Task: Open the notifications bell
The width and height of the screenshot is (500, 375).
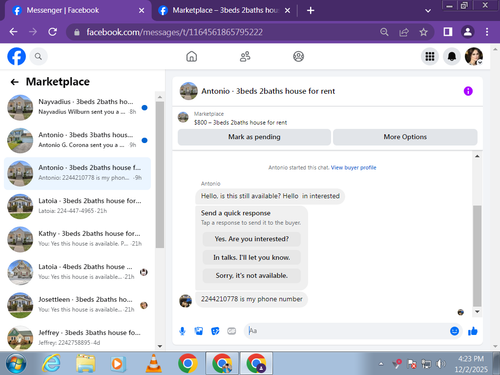Action: [452, 56]
